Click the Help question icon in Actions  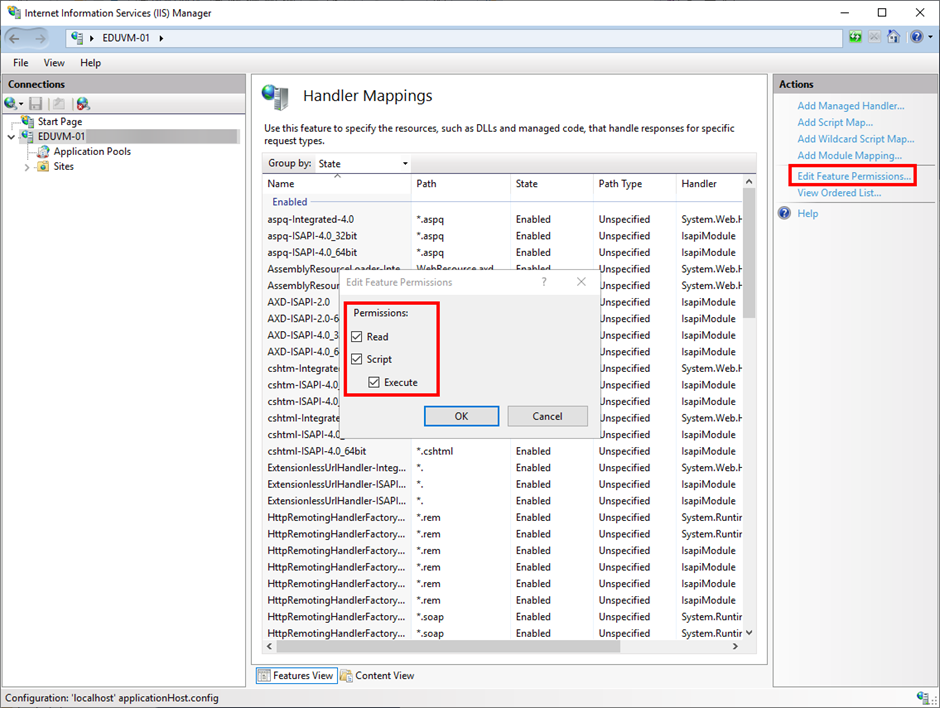(784, 213)
